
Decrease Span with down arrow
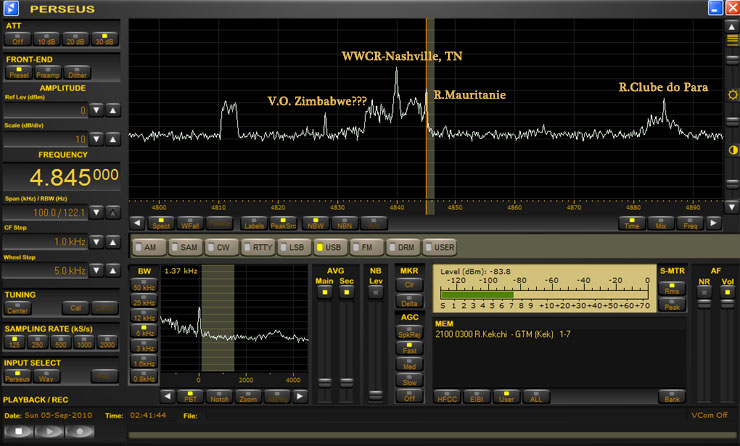coord(96,212)
